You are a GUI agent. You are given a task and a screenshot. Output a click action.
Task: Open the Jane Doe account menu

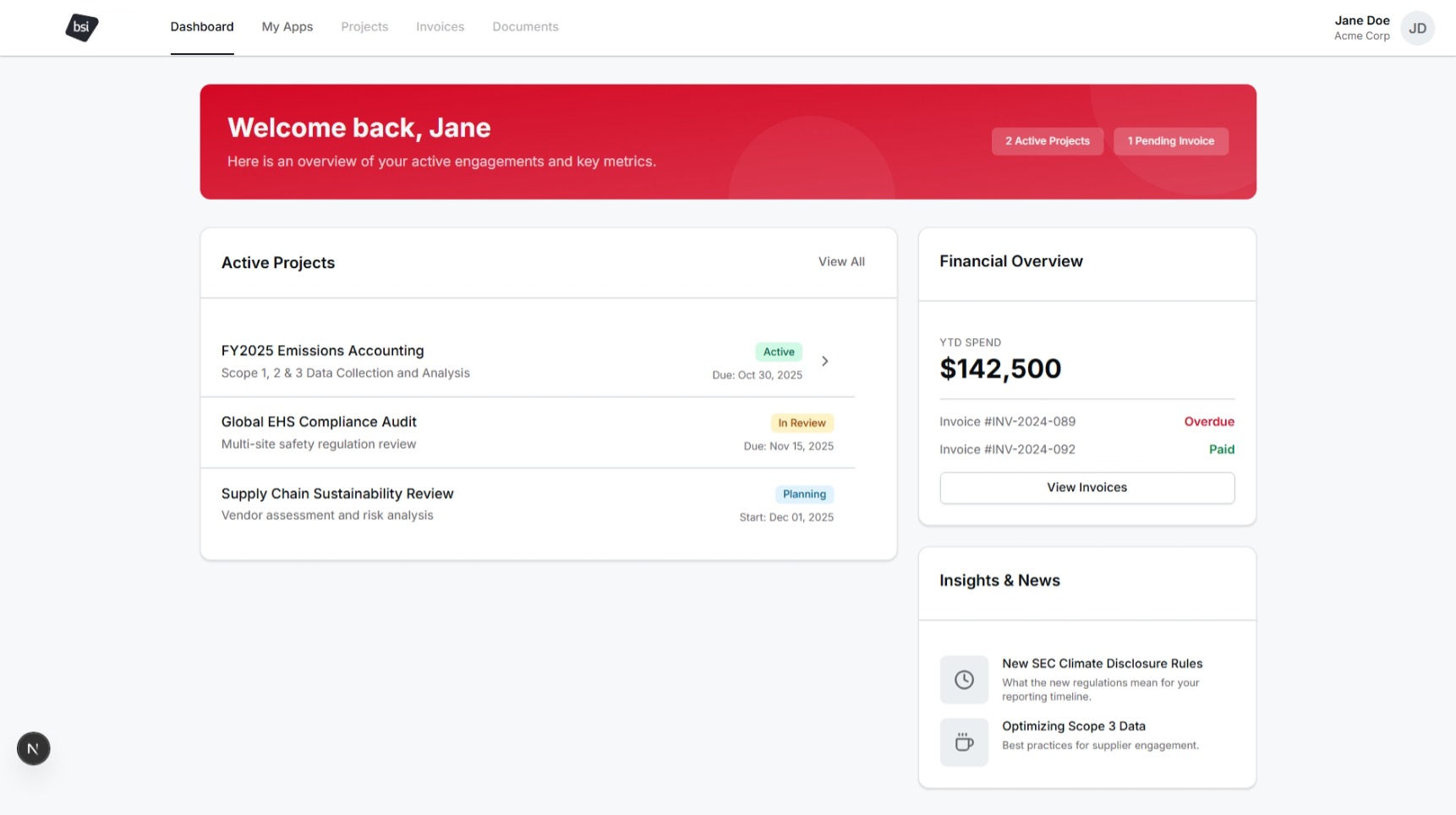click(1362, 26)
